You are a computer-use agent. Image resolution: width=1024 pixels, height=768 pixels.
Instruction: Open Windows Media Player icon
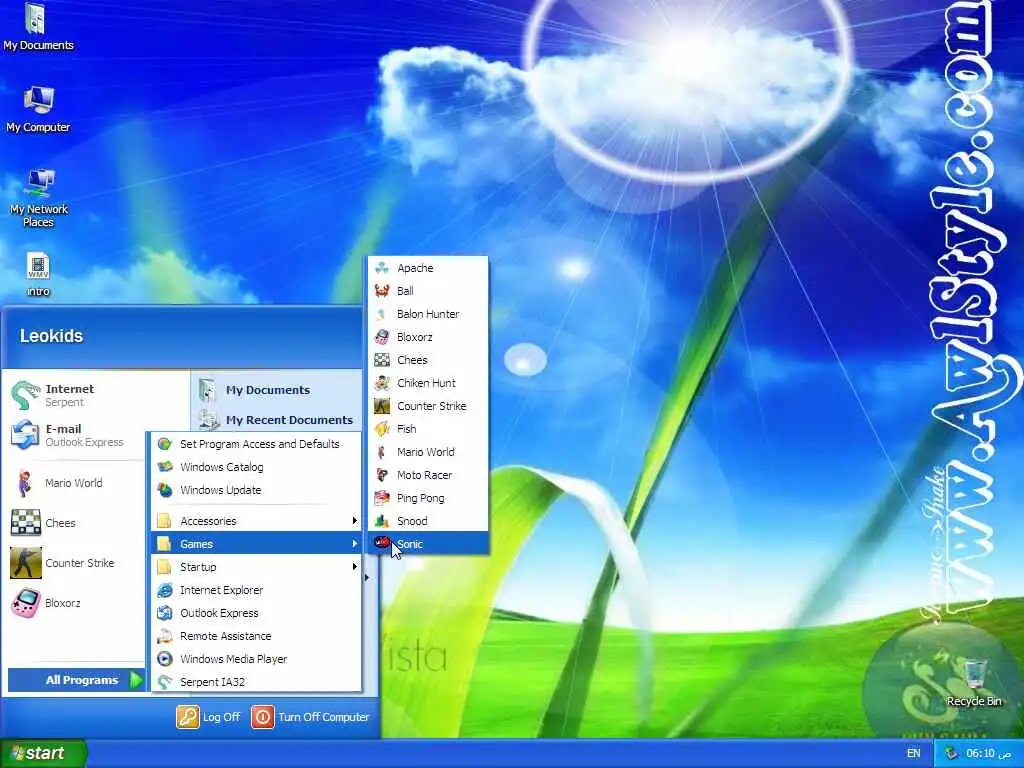click(165, 659)
